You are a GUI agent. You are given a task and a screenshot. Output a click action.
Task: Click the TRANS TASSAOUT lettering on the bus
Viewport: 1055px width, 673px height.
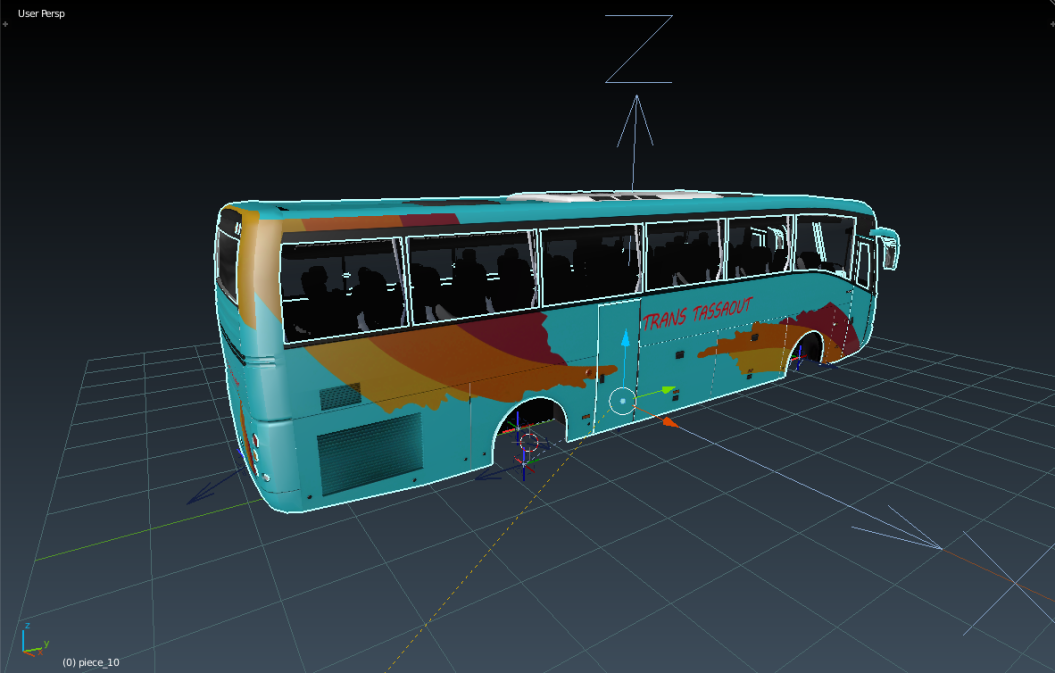[697, 314]
